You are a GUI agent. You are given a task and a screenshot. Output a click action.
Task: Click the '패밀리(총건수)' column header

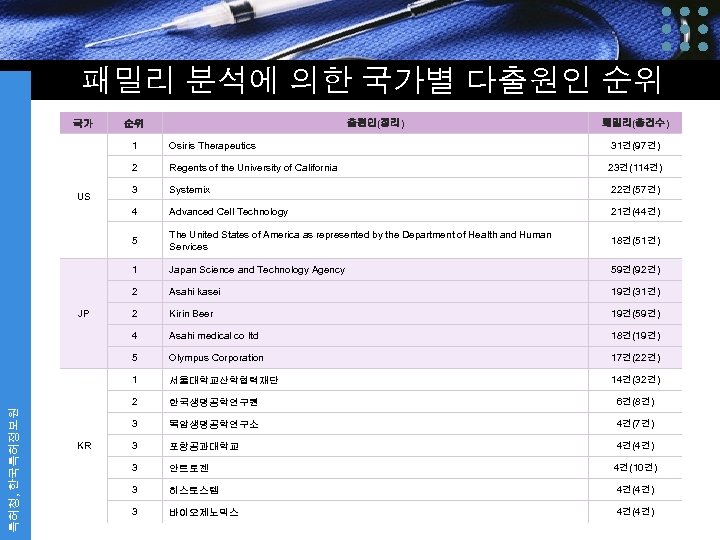(636, 123)
